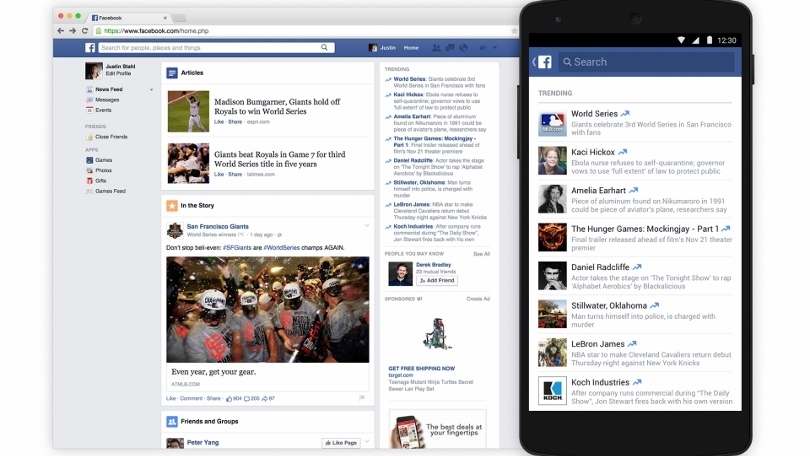Click the Facebook logo in desktop header
The width and height of the screenshot is (810, 456).
coord(90,47)
